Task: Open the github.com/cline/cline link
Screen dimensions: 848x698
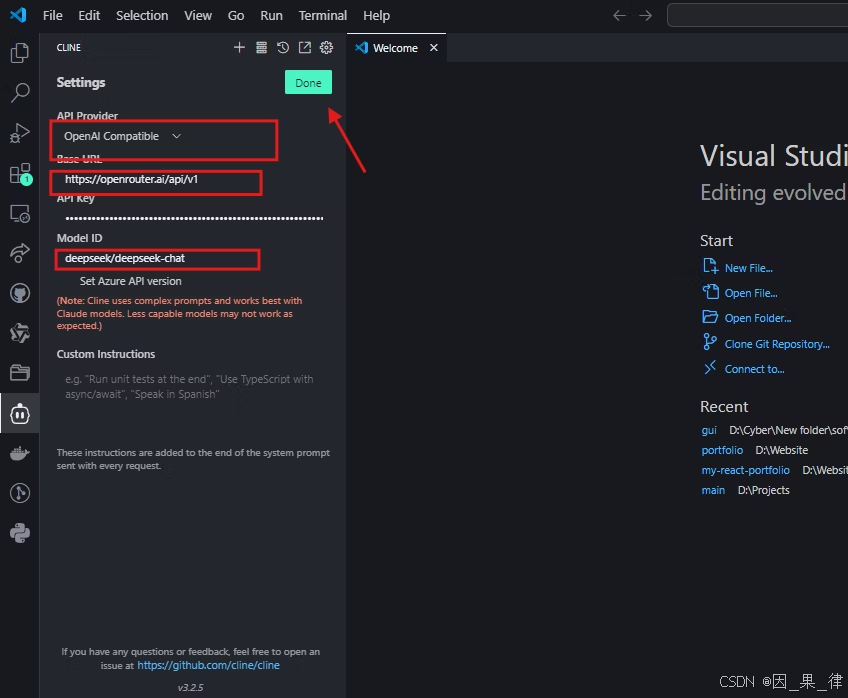Action: point(208,665)
